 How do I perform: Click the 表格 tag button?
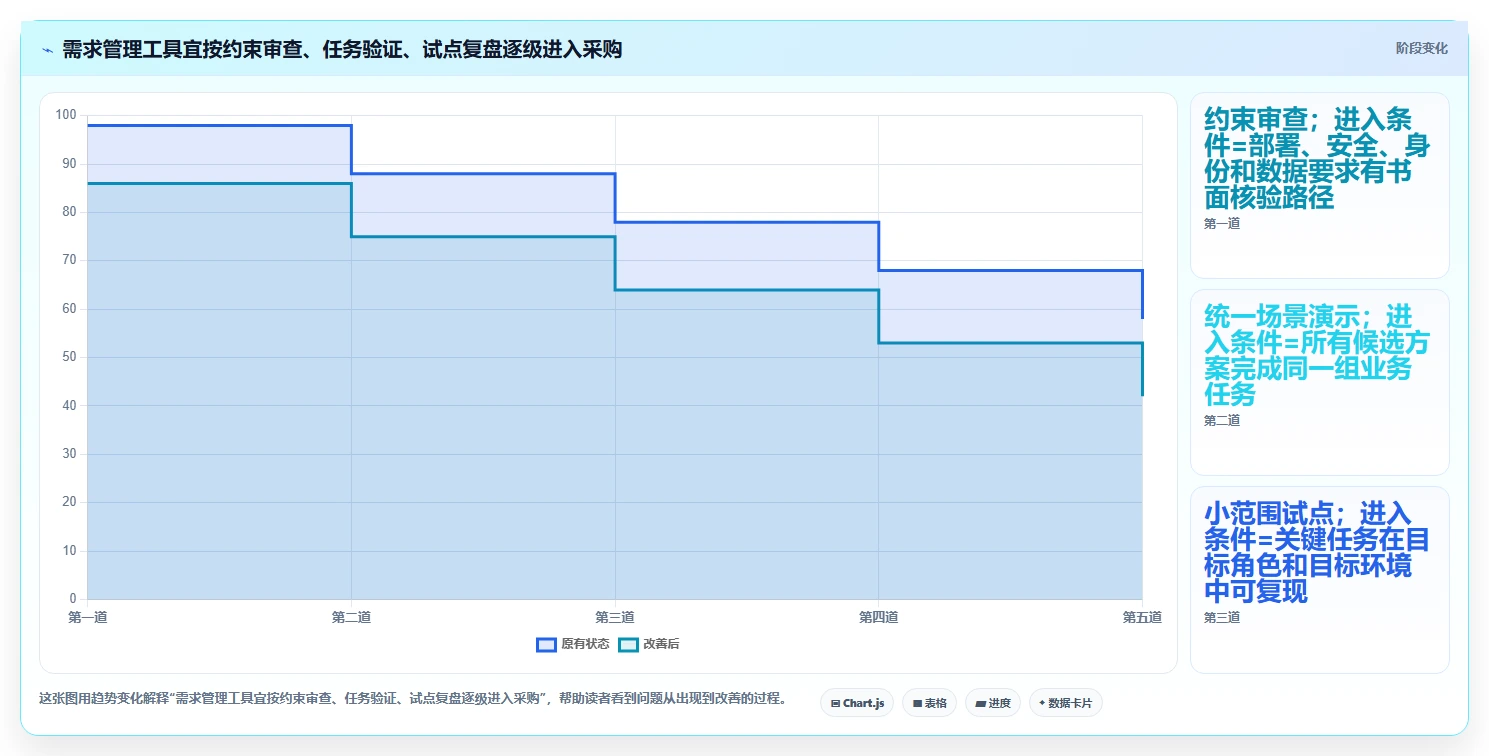tap(929, 703)
